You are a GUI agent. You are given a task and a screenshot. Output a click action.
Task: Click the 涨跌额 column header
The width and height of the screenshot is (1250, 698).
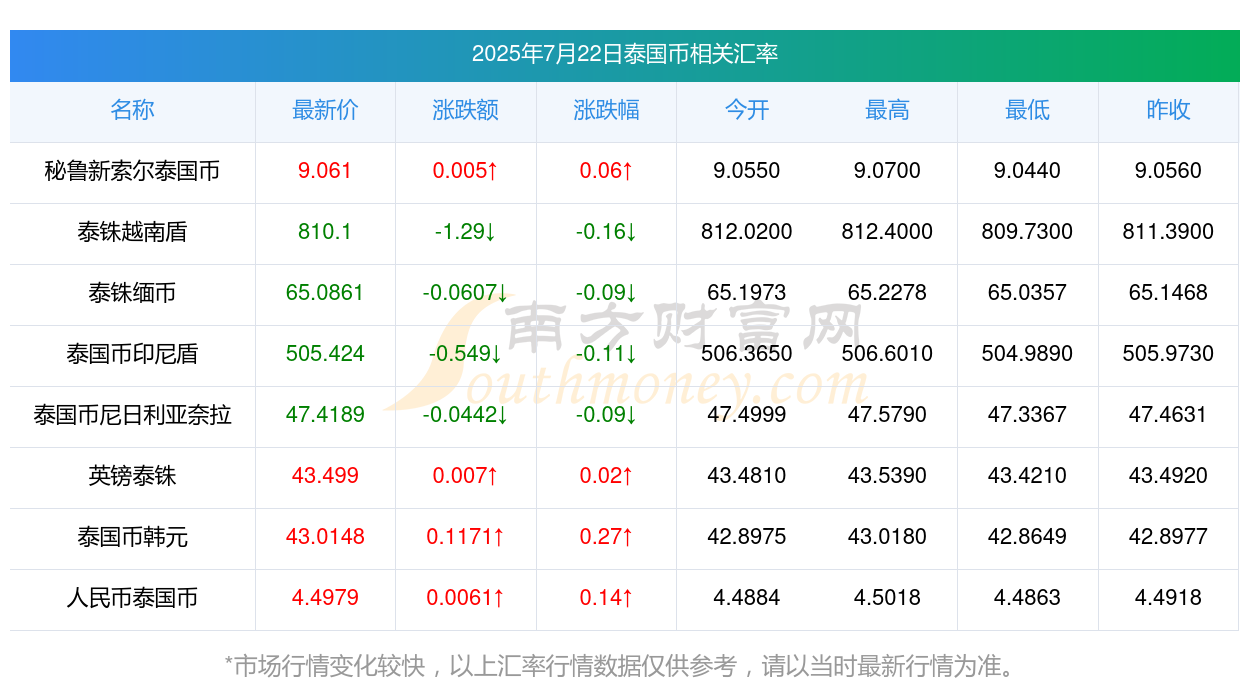pos(465,110)
